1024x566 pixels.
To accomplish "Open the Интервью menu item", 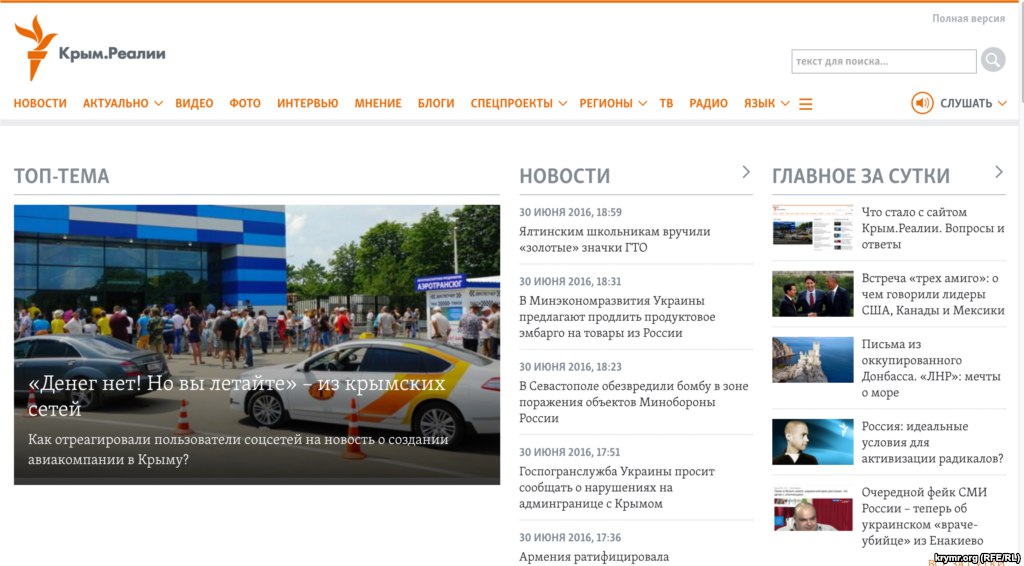I will pyautogui.click(x=308, y=103).
